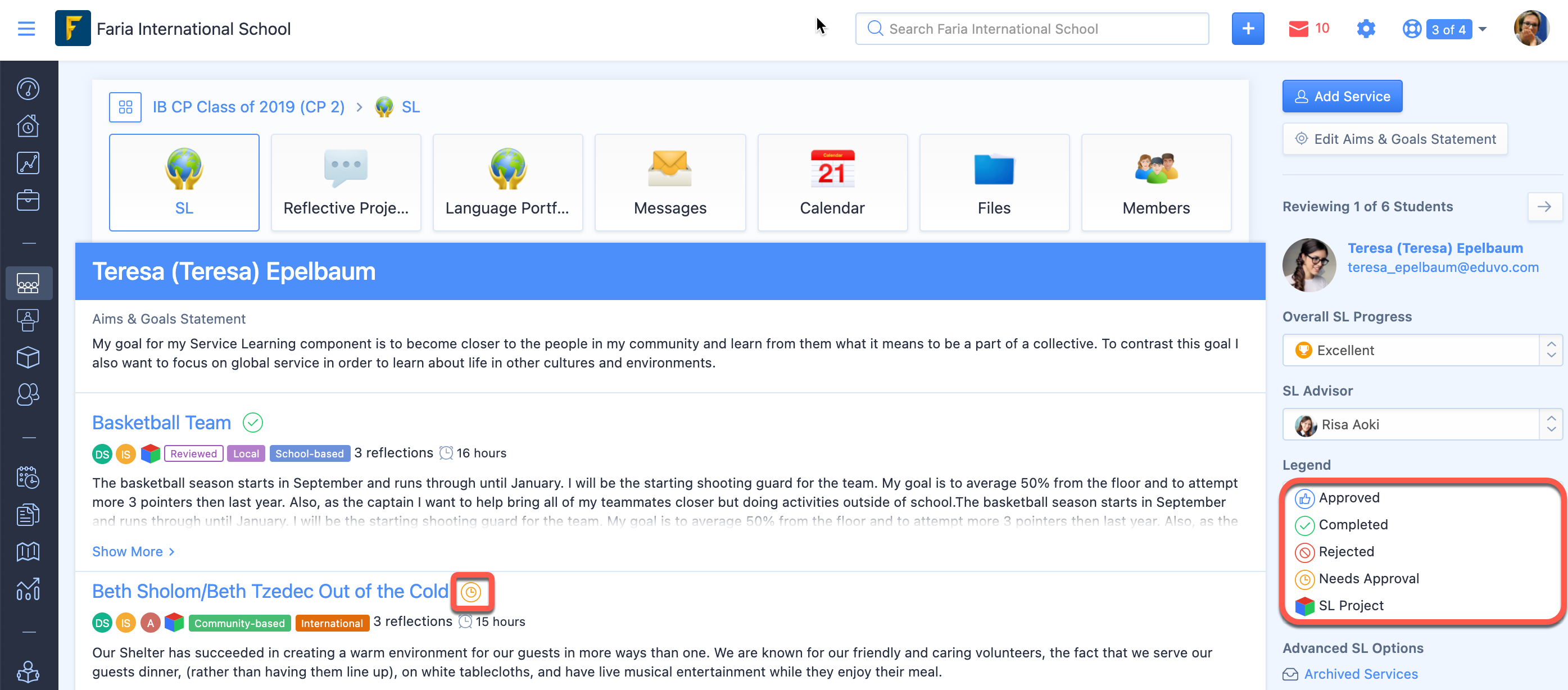Open the hamburger menu in the header
This screenshot has width=1568, height=690.
[26, 29]
